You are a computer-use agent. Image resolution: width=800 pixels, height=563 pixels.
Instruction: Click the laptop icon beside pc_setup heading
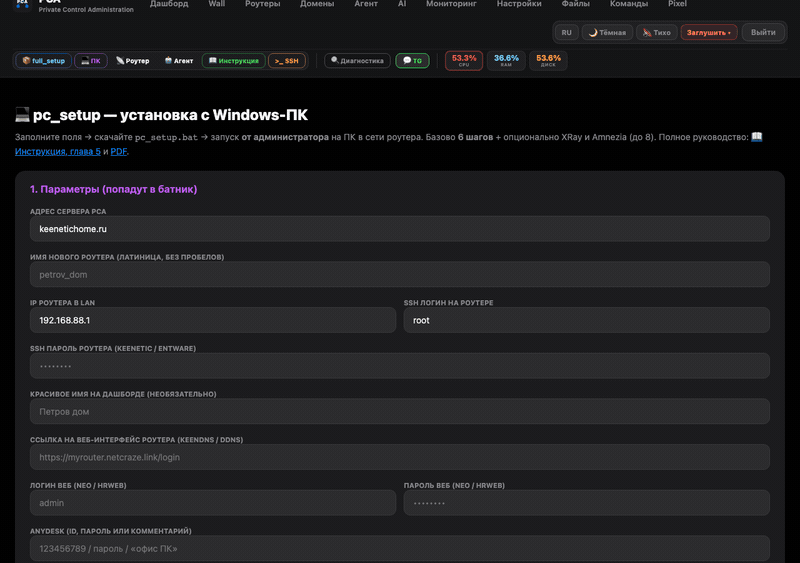tap(22, 115)
